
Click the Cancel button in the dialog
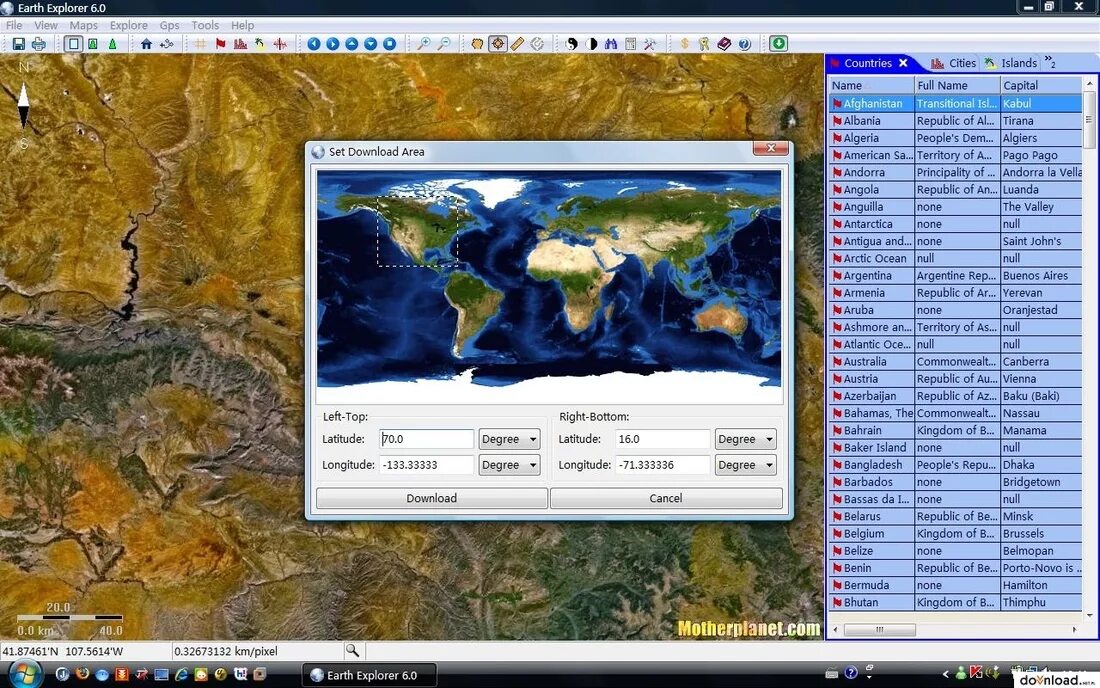point(666,498)
